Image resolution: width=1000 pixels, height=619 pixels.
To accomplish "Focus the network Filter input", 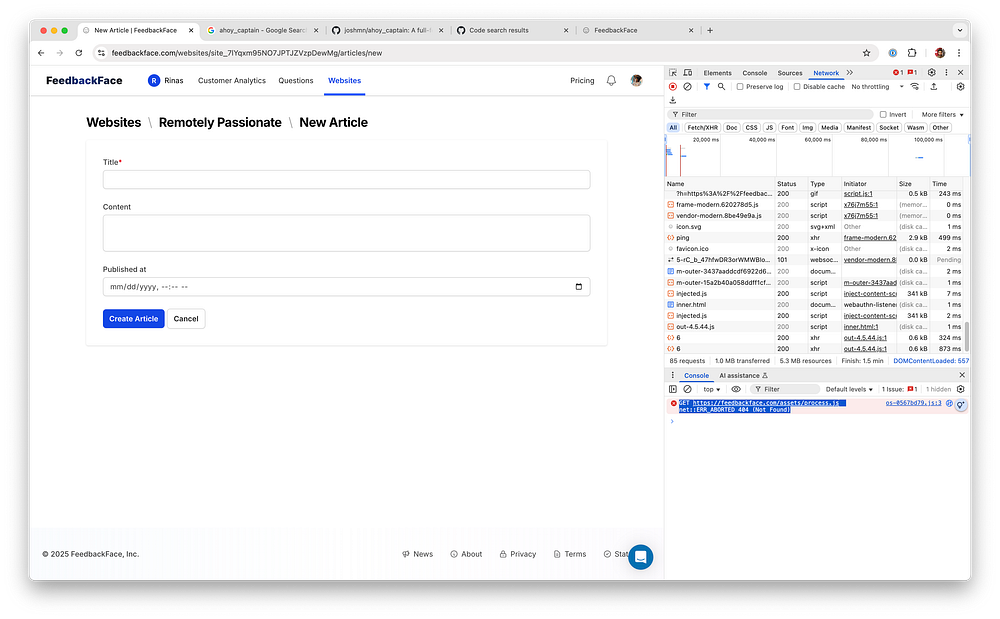I will pyautogui.click(x=770, y=115).
